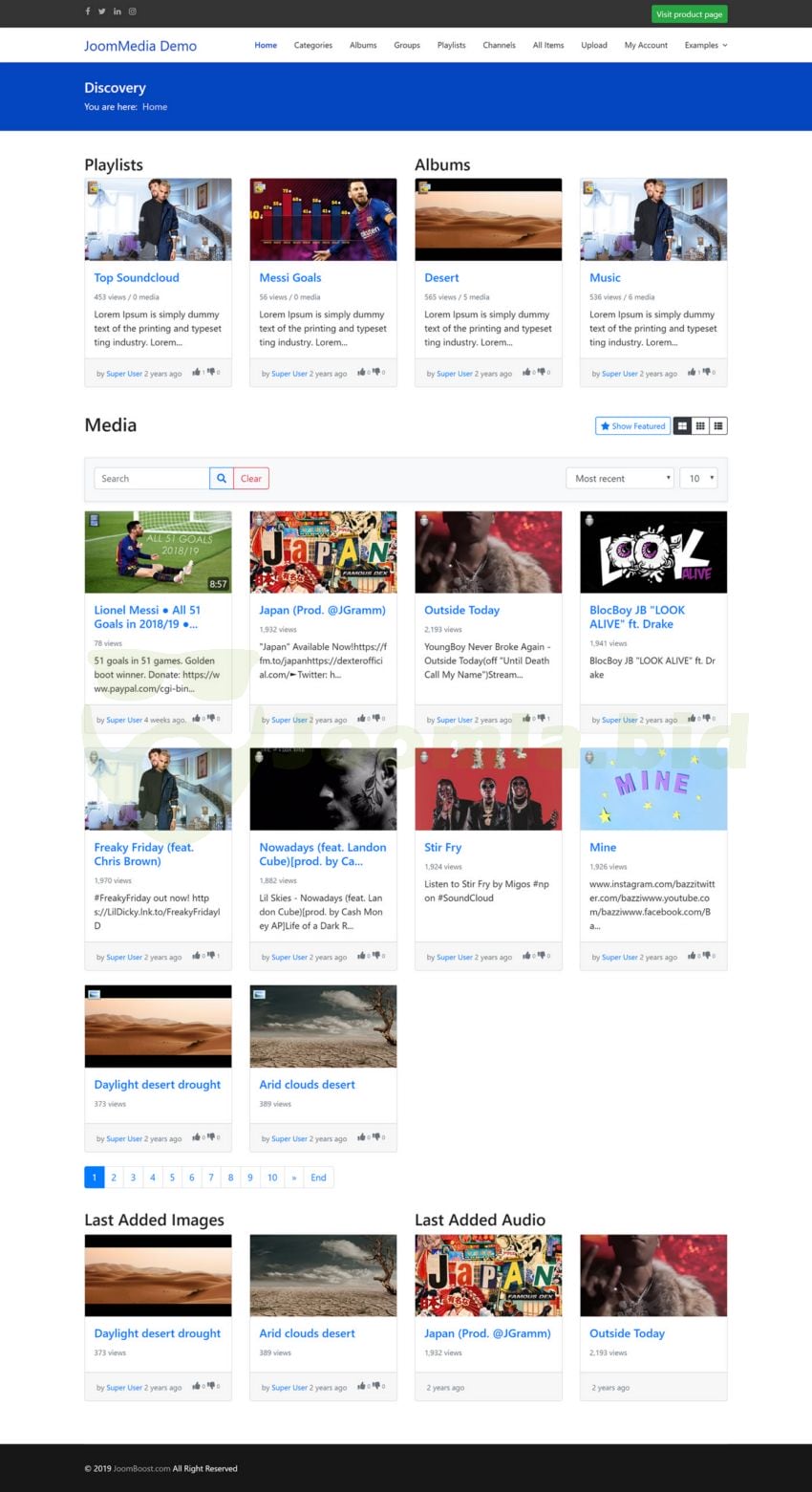The image size is (812, 1492).
Task: Toggle Show Featured filter
Action: tap(632, 426)
